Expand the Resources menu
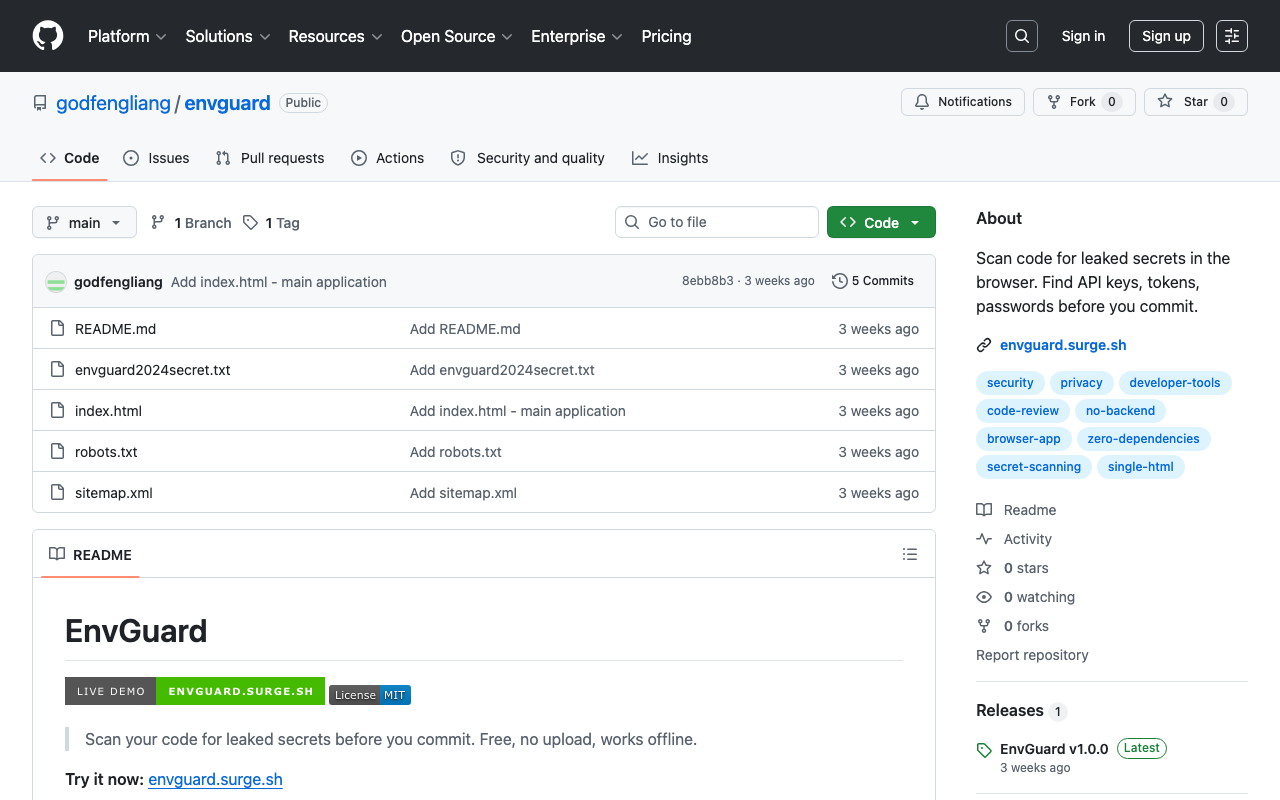This screenshot has height=800, width=1280. tap(335, 36)
